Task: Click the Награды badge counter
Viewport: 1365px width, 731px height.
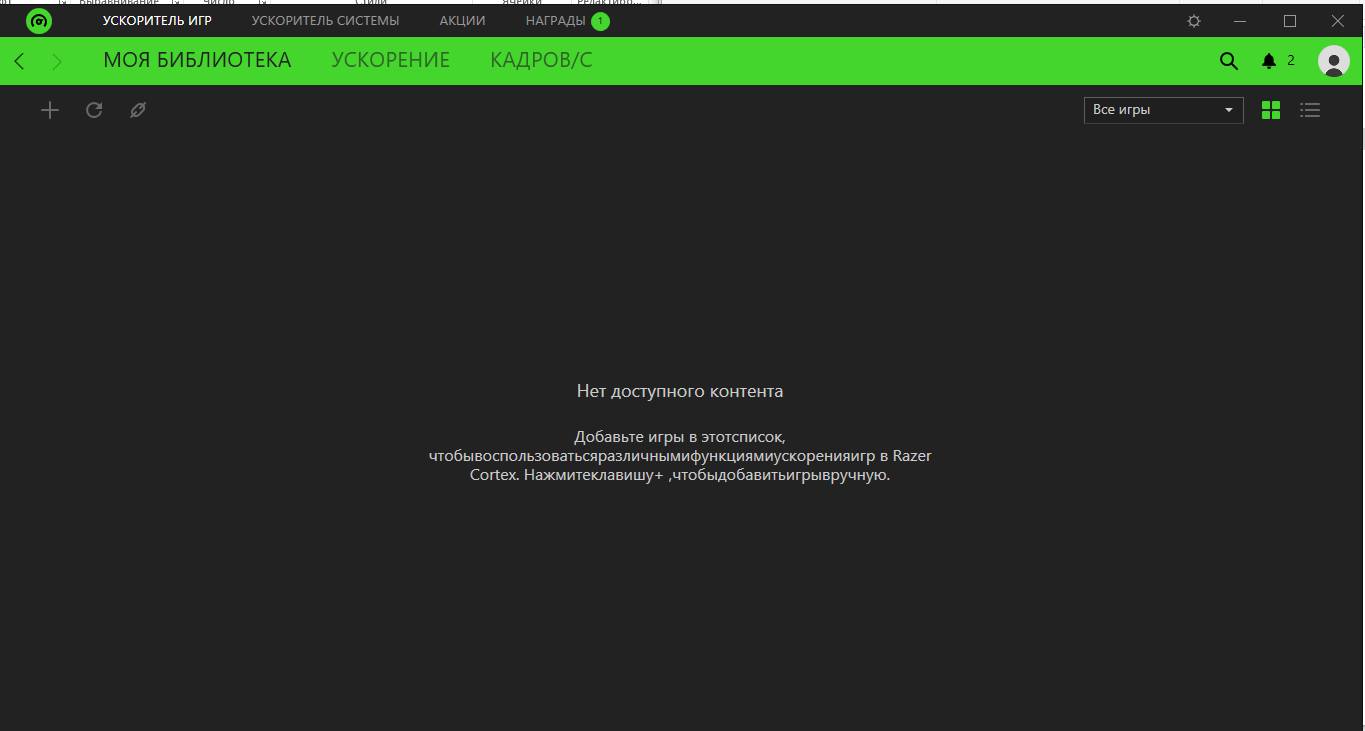Action: click(x=600, y=21)
